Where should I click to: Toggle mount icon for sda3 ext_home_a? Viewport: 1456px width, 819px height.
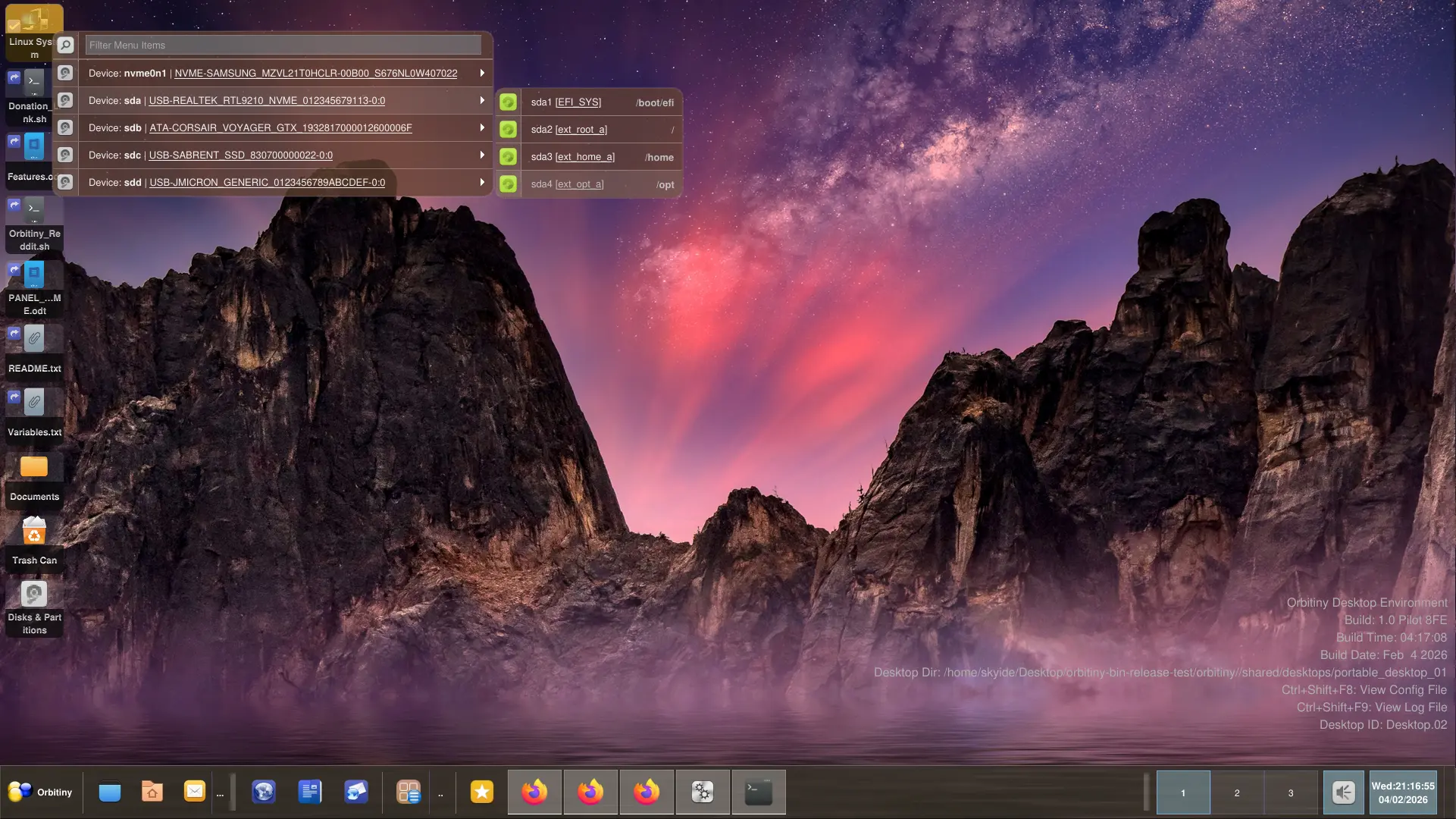pos(508,157)
